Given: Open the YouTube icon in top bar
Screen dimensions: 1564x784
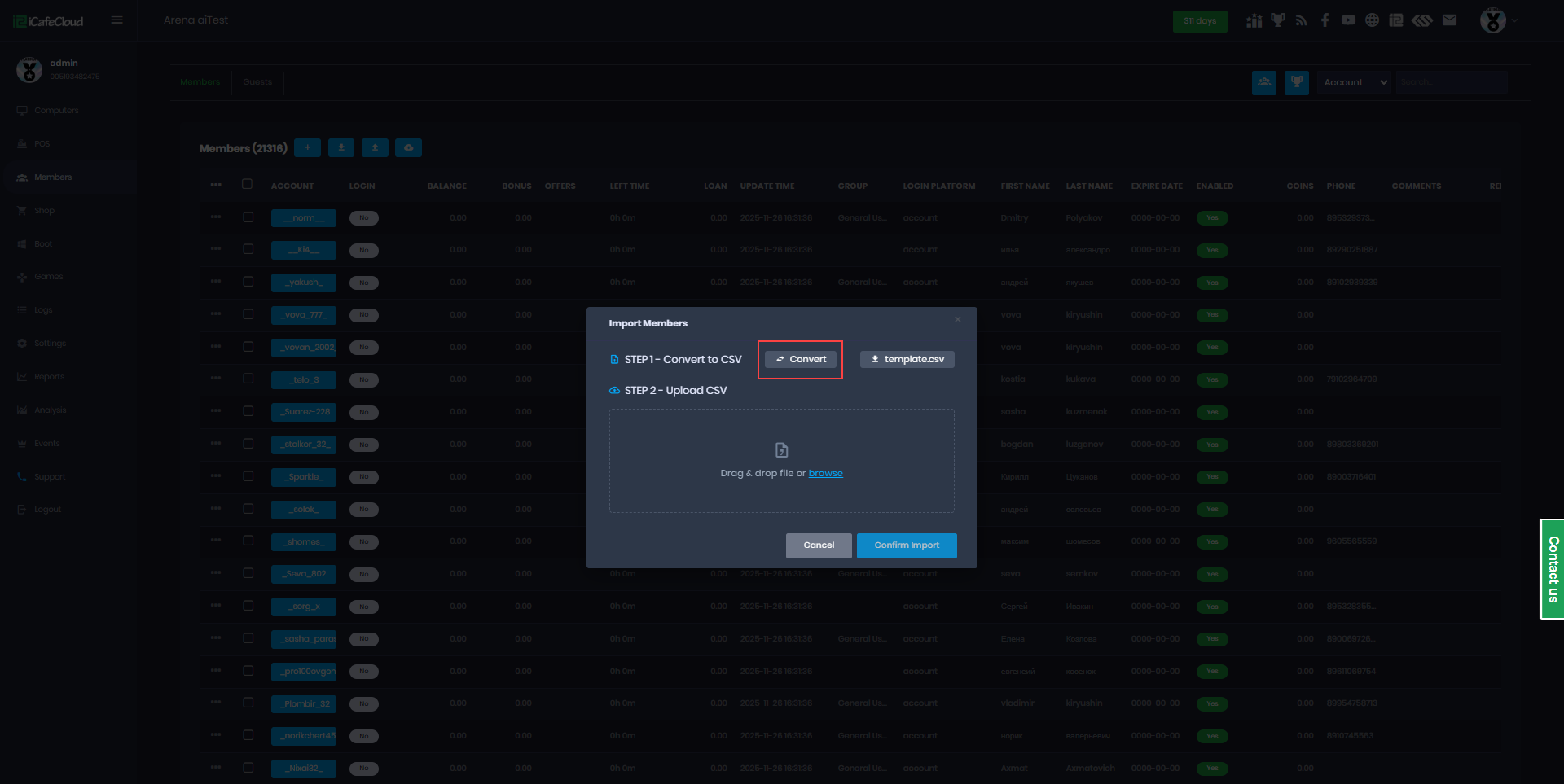Looking at the screenshot, I should [1348, 20].
